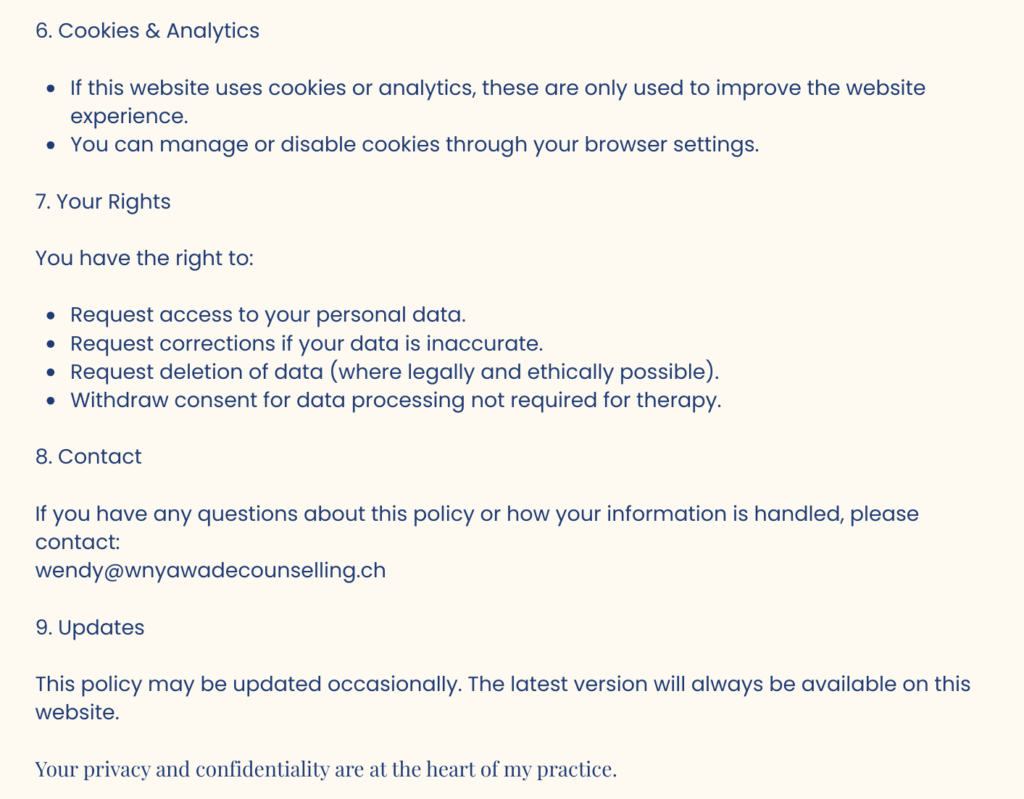Click the "9. Updates" section heading
The height and width of the screenshot is (799, 1024).
(x=90, y=628)
